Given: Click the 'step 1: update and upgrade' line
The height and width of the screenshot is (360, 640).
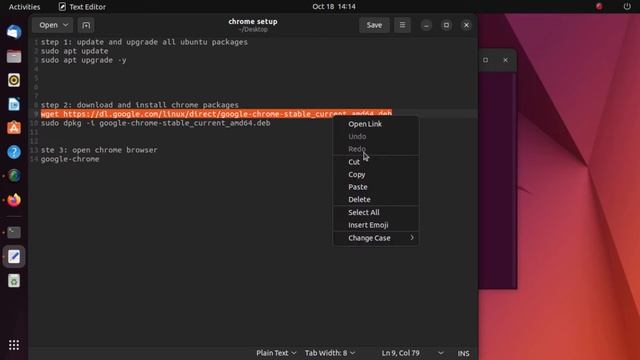Looking at the screenshot, I should click(x=144, y=42).
